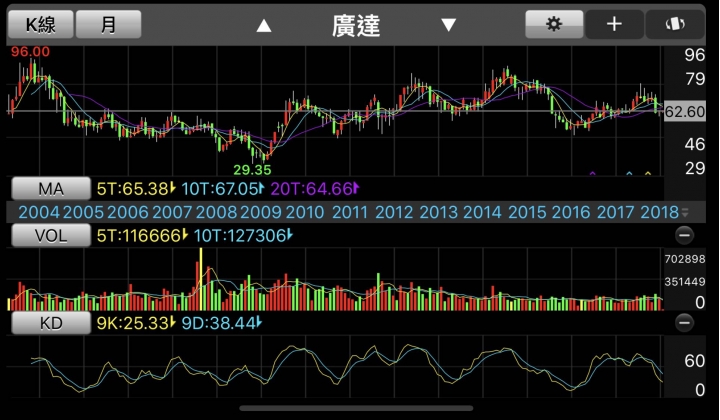The image size is (720, 420).
Task: Tap the 2011 year label
Action: pos(350,213)
